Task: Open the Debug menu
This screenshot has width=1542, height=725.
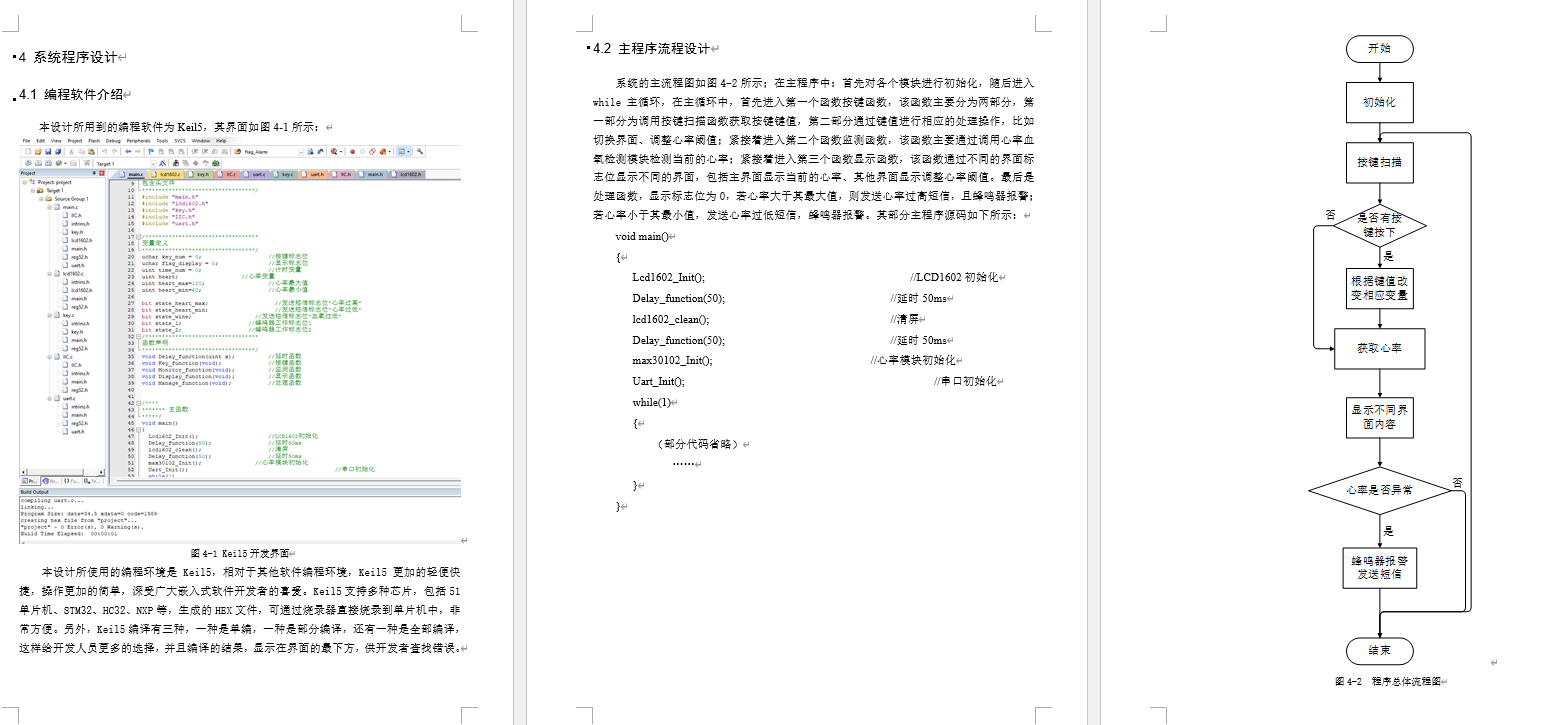Action: pos(114,141)
